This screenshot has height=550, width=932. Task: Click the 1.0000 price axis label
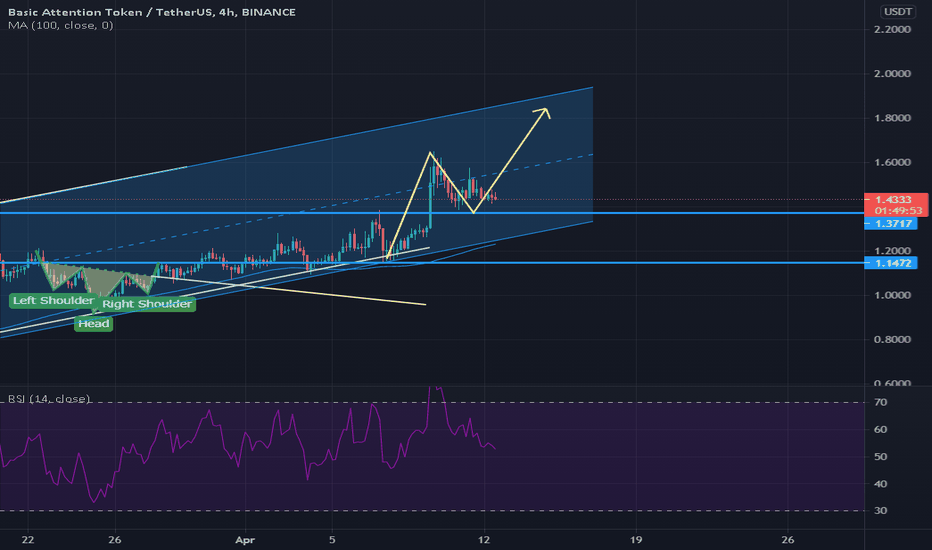[892, 295]
